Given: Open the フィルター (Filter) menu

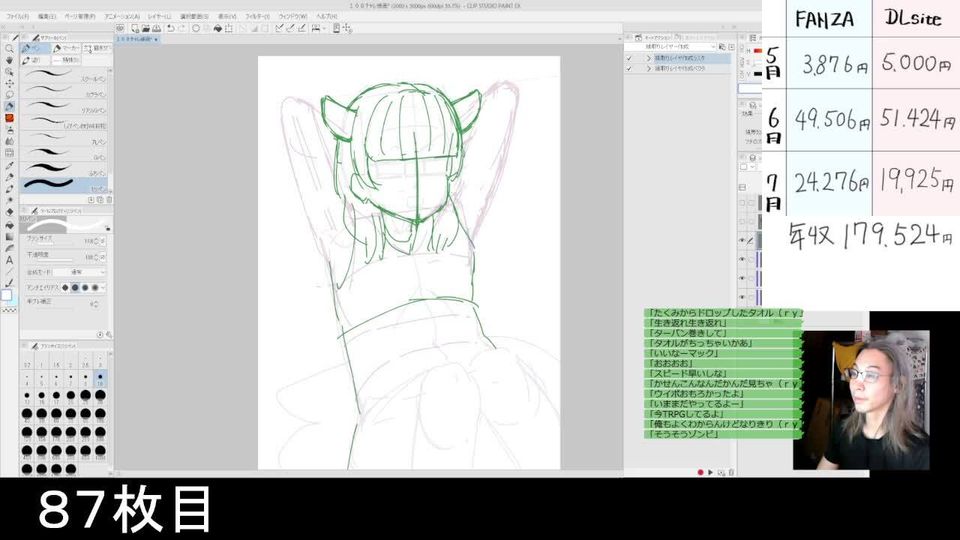Looking at the screenshot, I should pos(257,16).
